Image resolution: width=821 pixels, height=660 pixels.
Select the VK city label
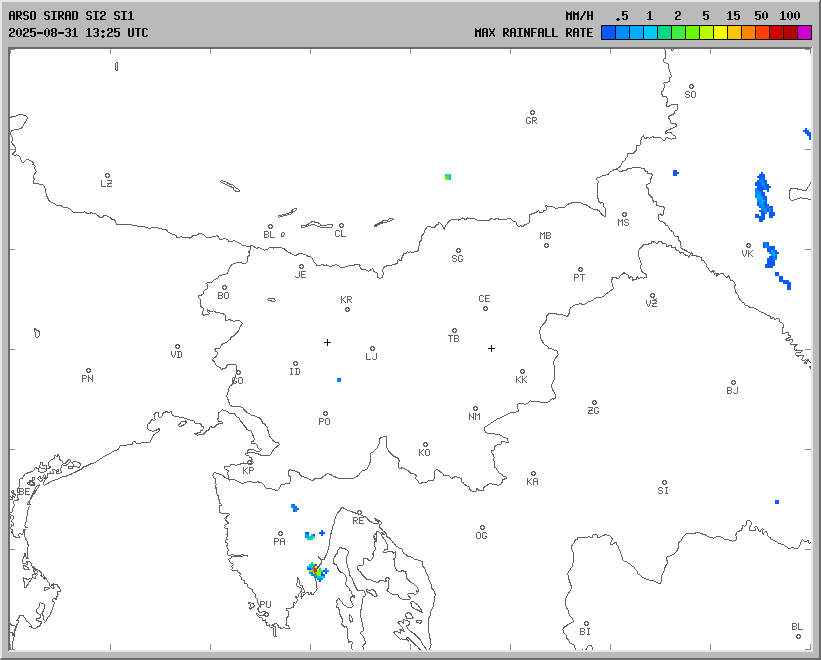748,254
